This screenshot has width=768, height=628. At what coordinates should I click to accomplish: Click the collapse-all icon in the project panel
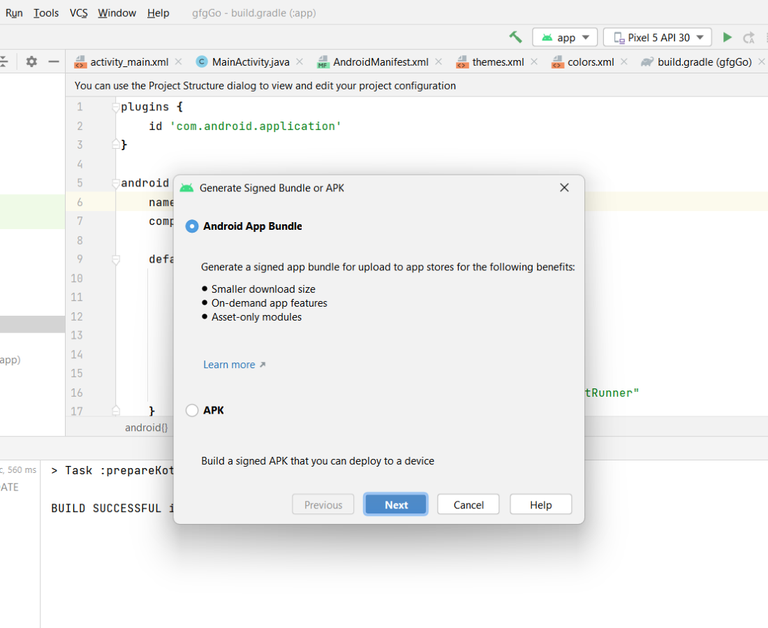pos(3,62)
